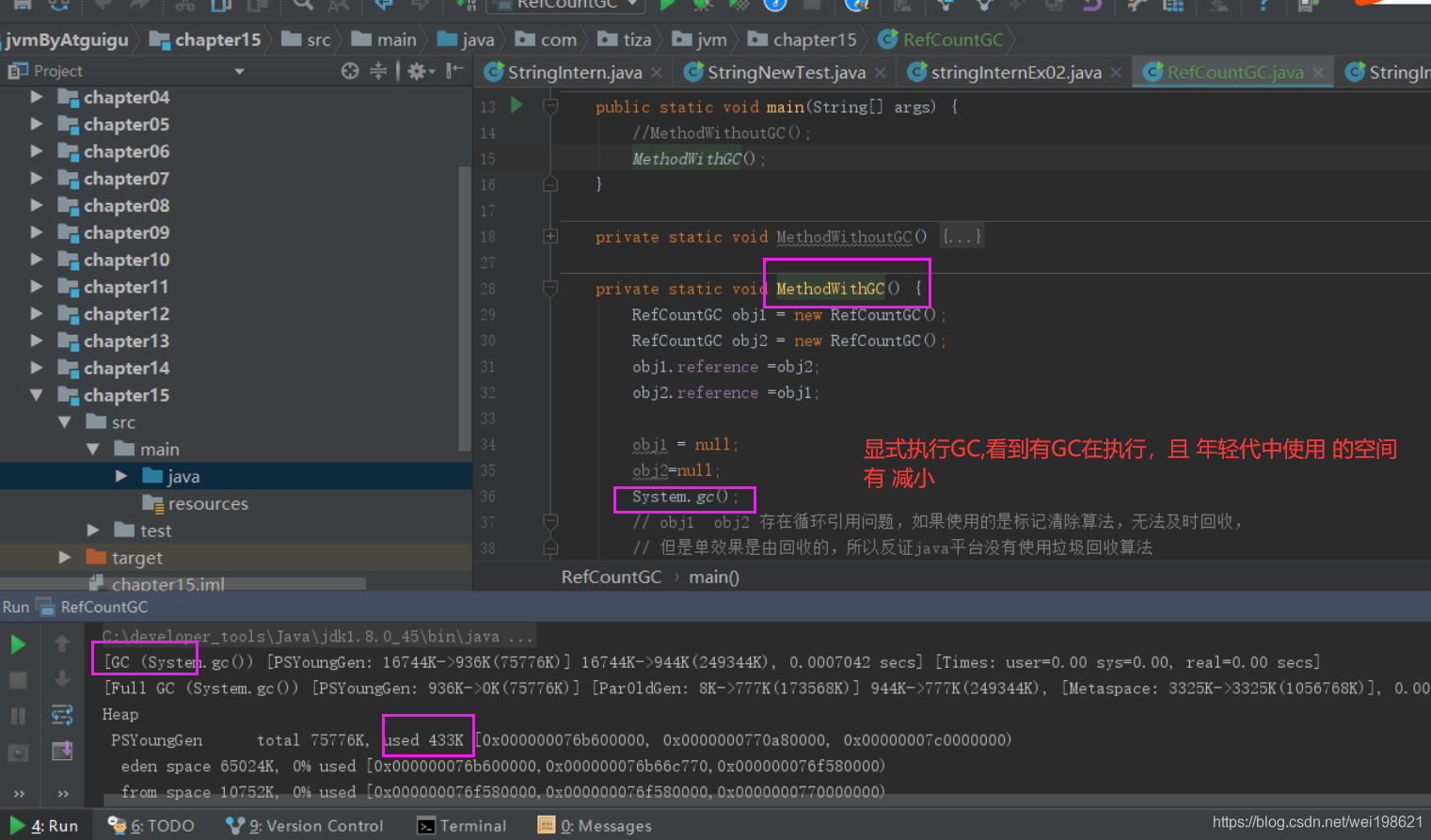Hide the Project tool window
Image resolution: width=1431 pixels, height=840 pixels.
pyautogui.click(x=454, y=71)
